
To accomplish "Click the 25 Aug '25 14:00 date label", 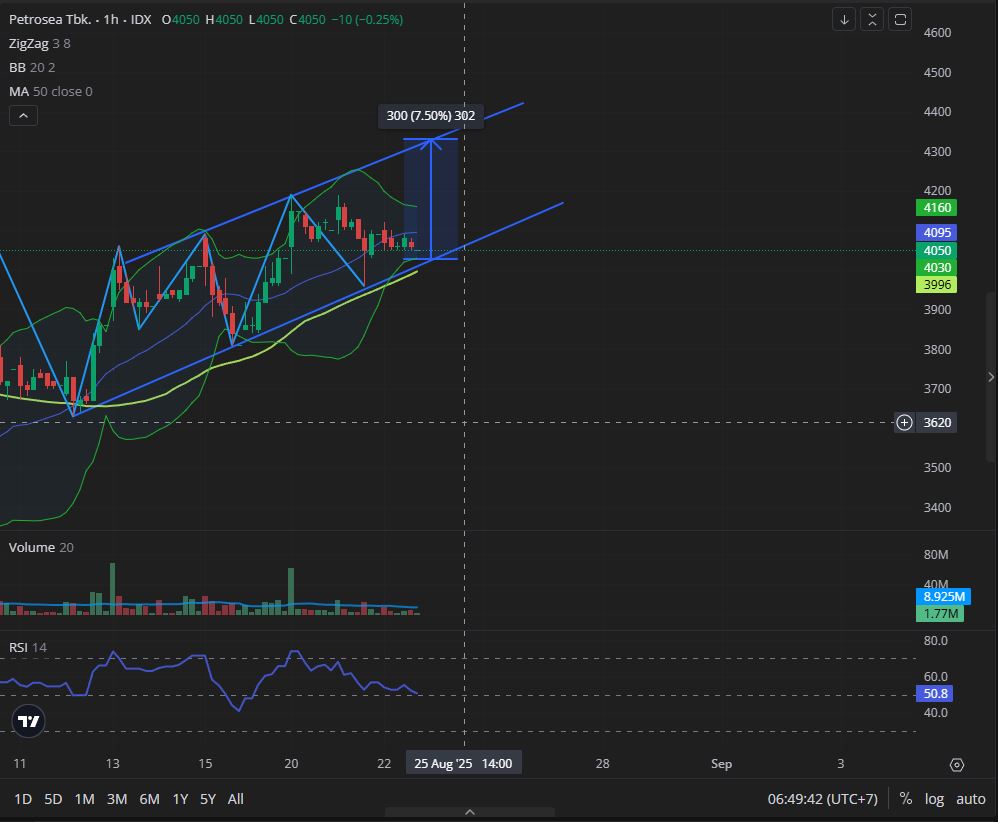I will (x=463, y=763).
